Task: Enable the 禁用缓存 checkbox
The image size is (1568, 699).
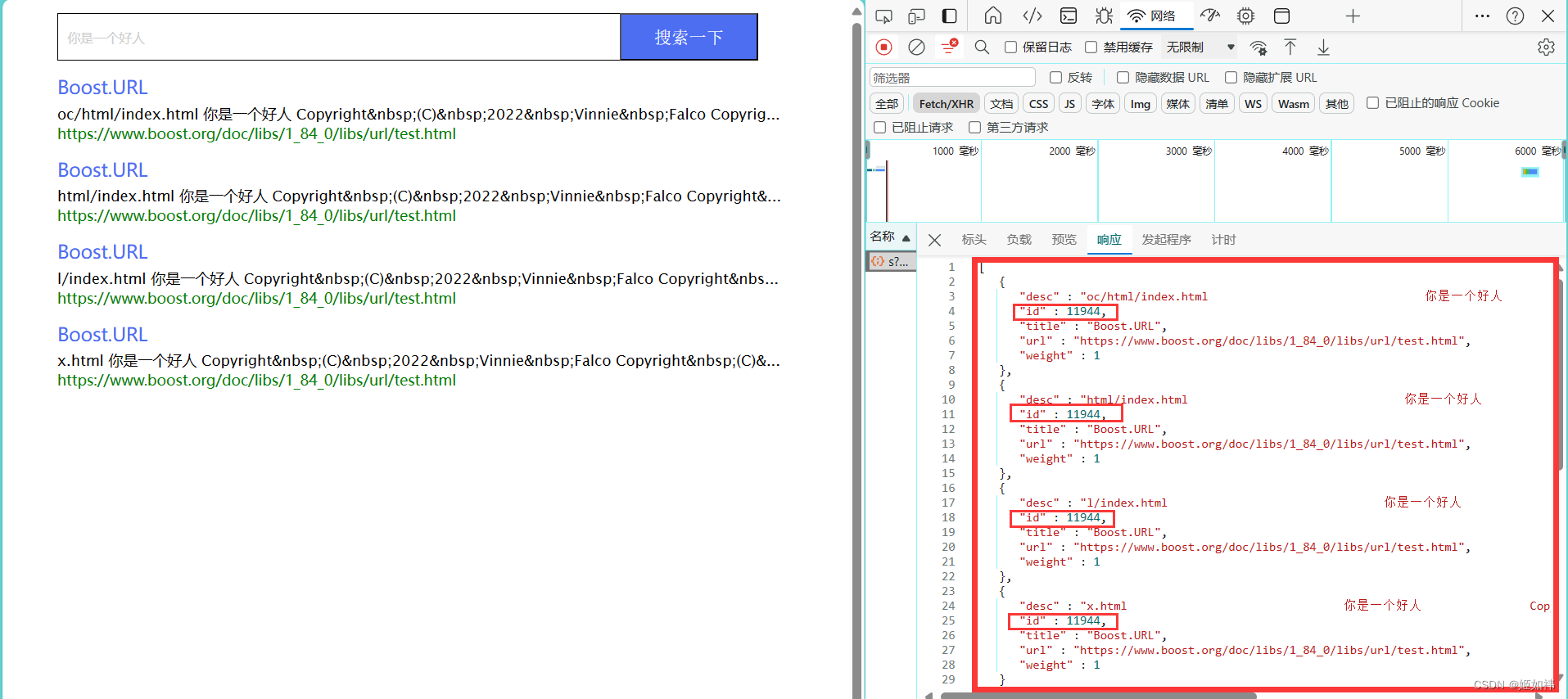Action: pyautogui.click(x=1091, y=47)
